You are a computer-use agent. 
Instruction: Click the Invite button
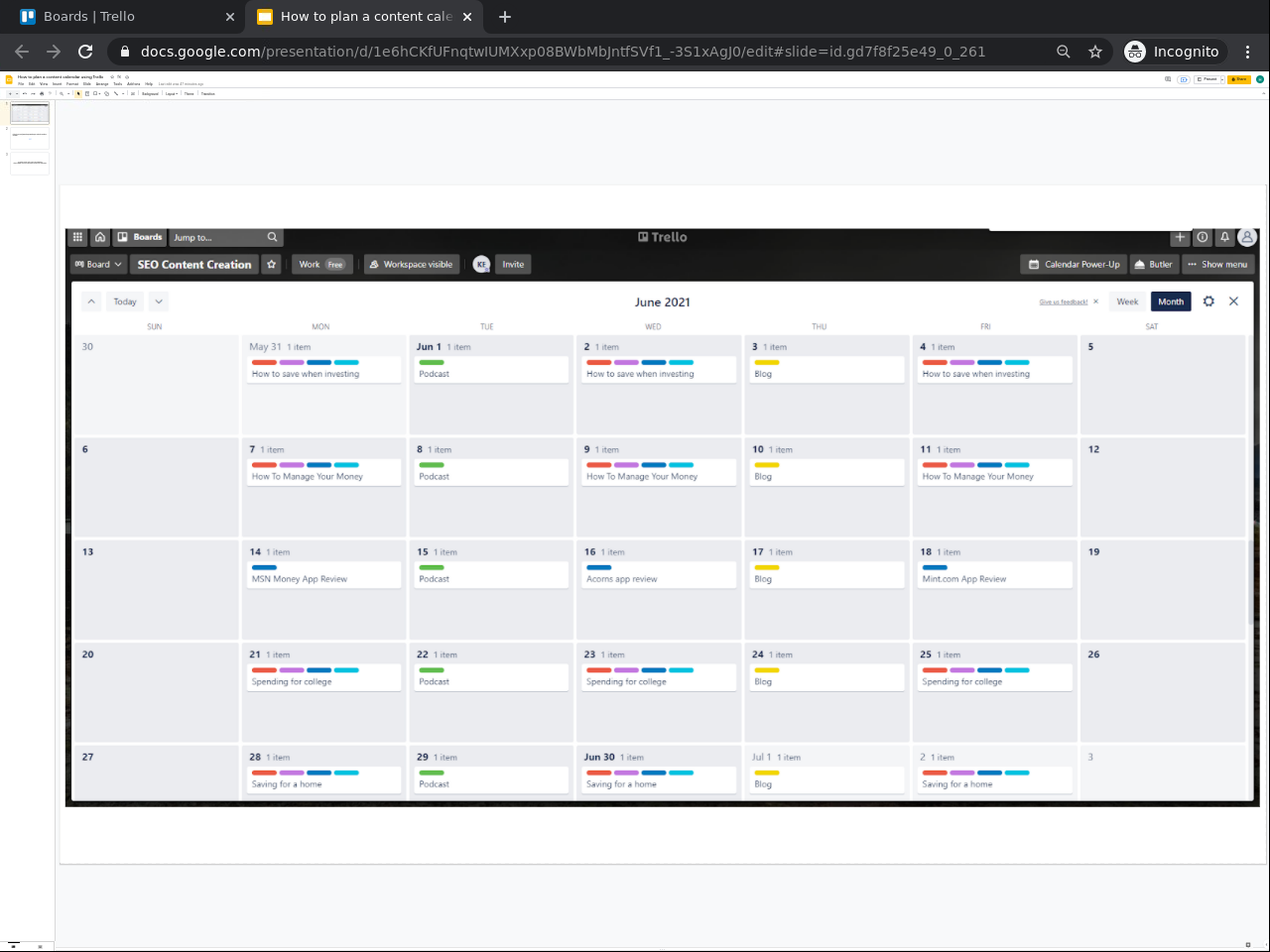tap(513, 265)
